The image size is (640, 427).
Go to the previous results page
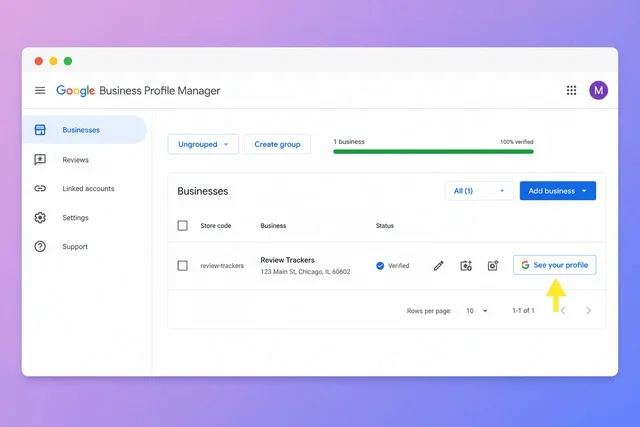click(563, 311)
